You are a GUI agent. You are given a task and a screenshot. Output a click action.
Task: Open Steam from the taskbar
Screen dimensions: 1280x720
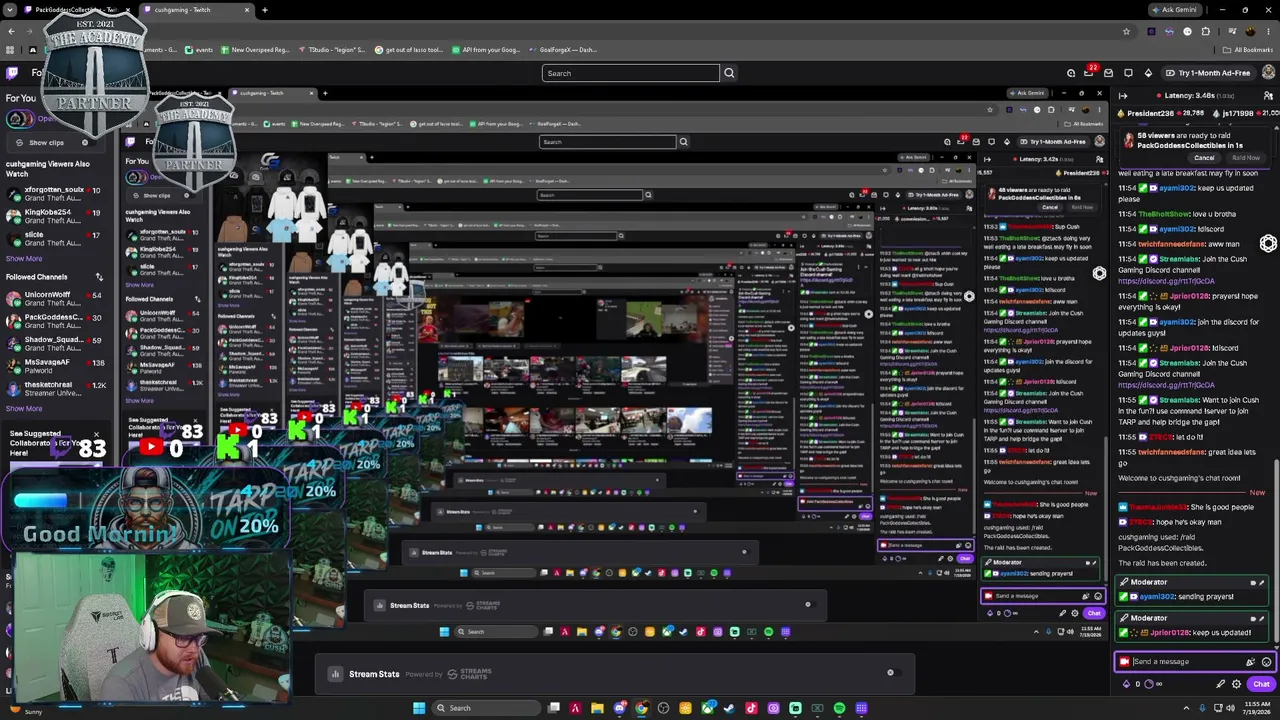[x=729, y=708]
